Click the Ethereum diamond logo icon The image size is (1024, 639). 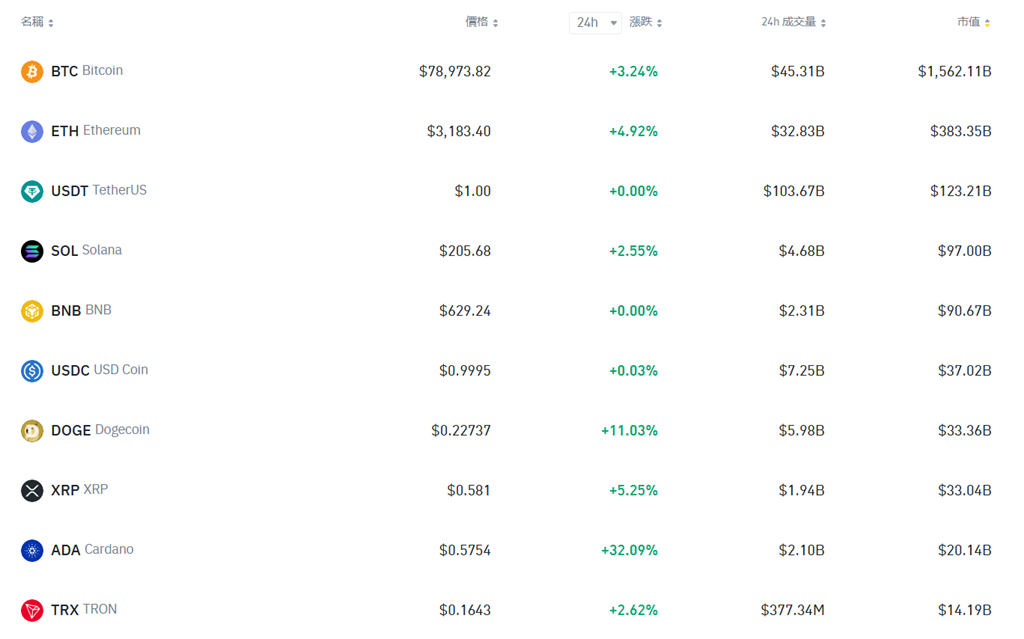pos(32,131)
